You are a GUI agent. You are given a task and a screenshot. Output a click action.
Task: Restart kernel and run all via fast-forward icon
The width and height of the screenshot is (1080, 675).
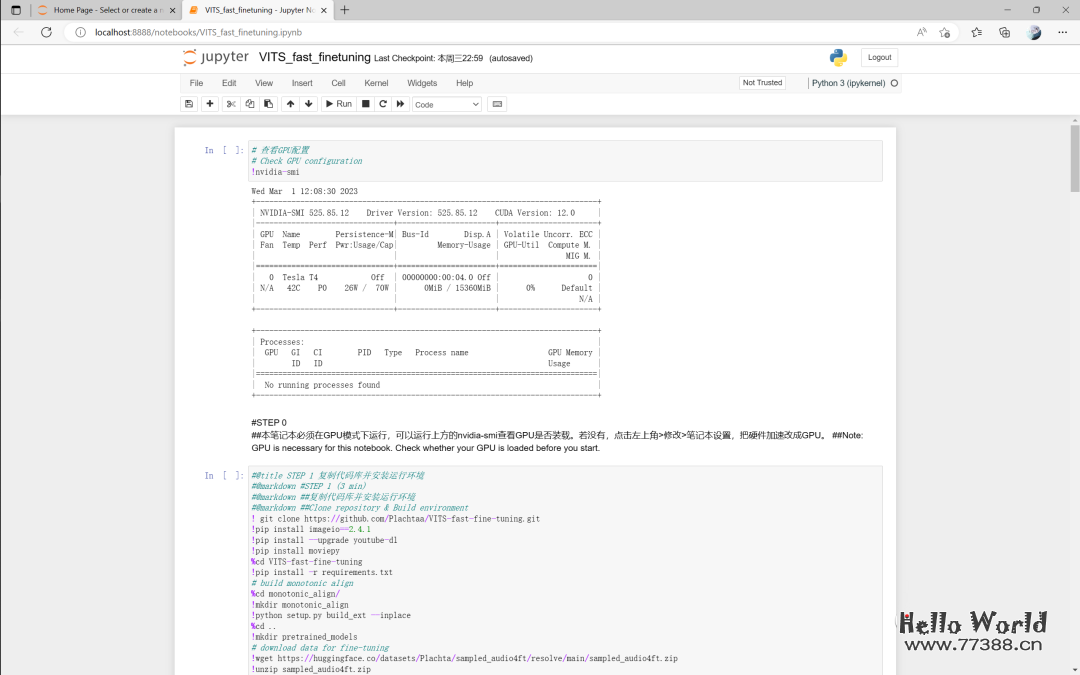(401, 104)
